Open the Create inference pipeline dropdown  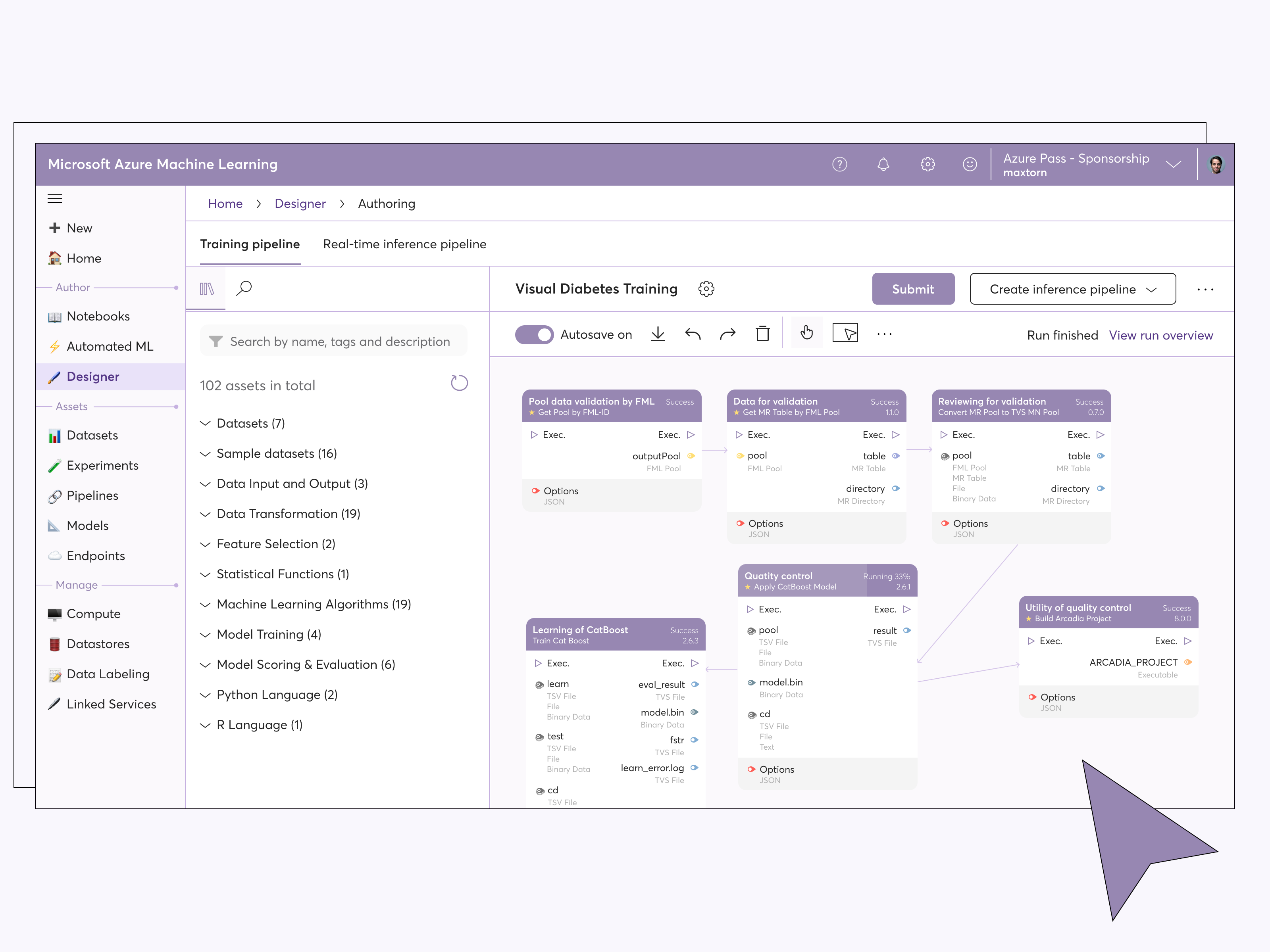[1072, 289]
